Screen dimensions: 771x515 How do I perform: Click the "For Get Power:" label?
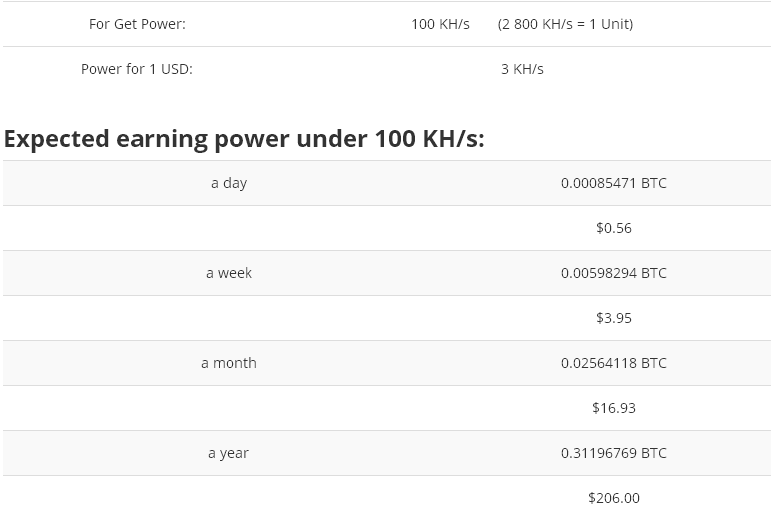(x=137, y=24)
